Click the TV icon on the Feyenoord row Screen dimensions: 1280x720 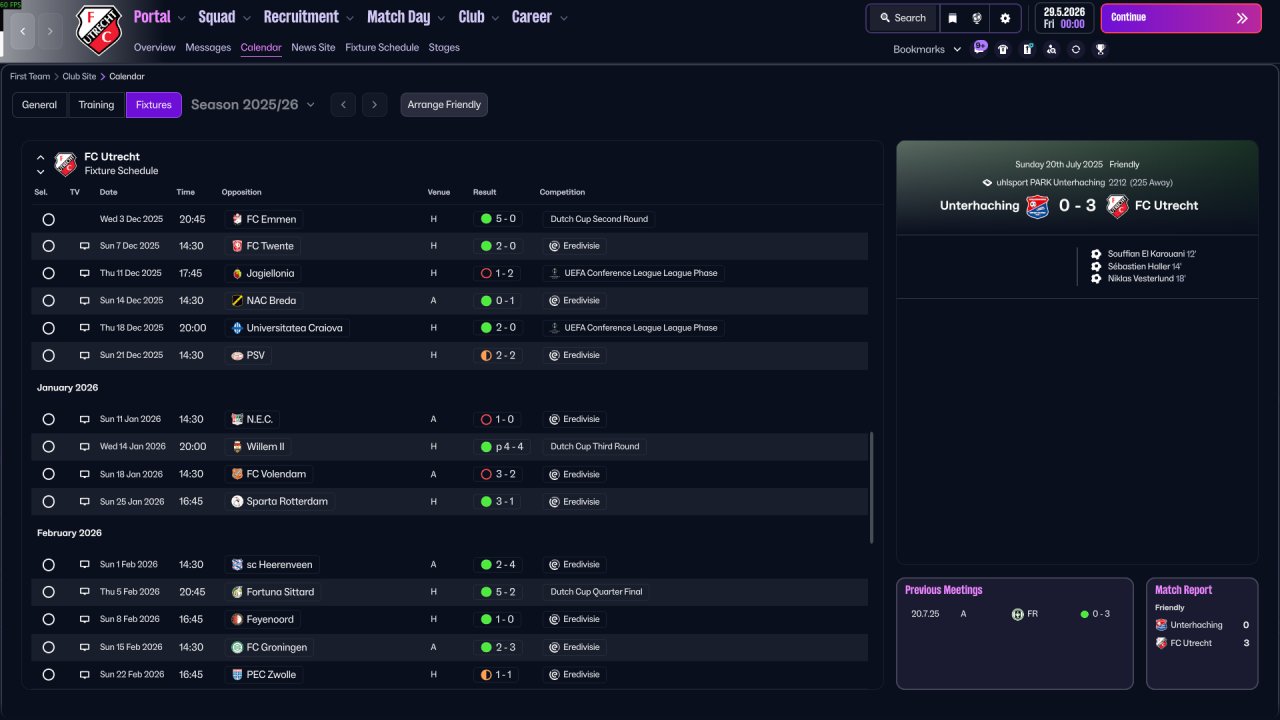coord(85,619)
